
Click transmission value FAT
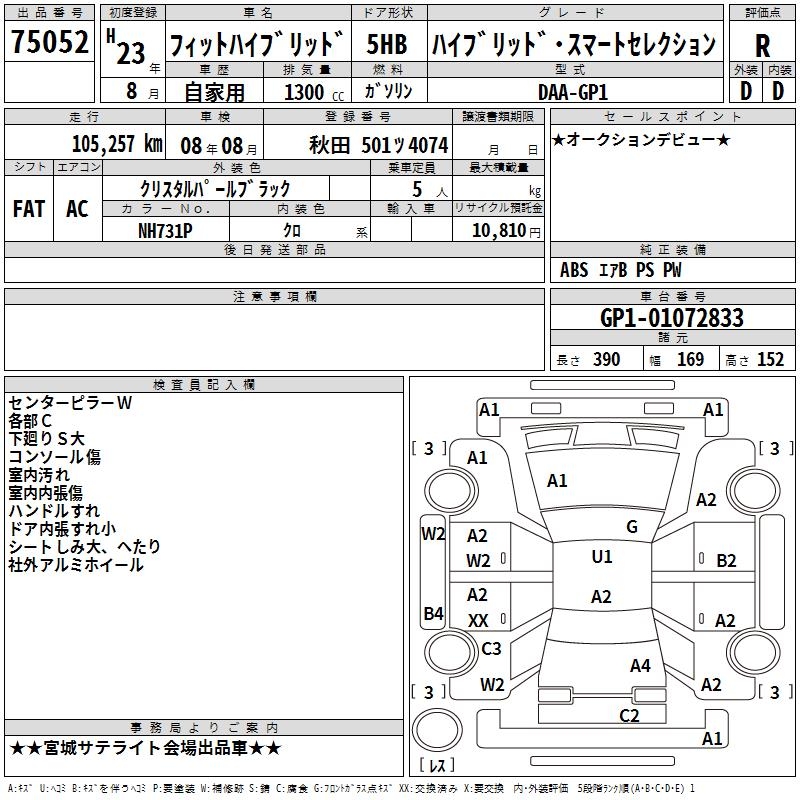29,209
